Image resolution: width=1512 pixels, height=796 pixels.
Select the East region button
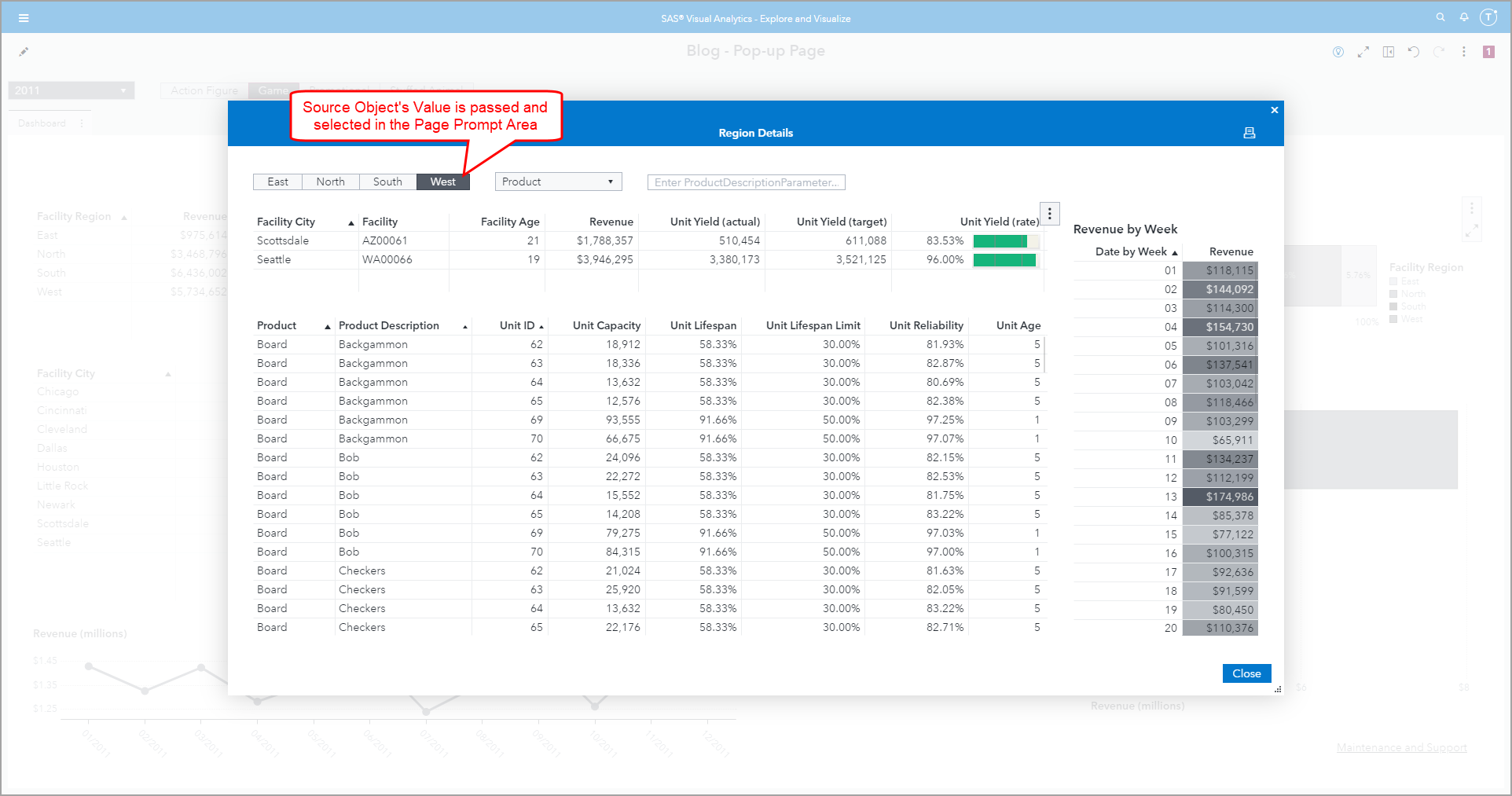click(277, 182)
